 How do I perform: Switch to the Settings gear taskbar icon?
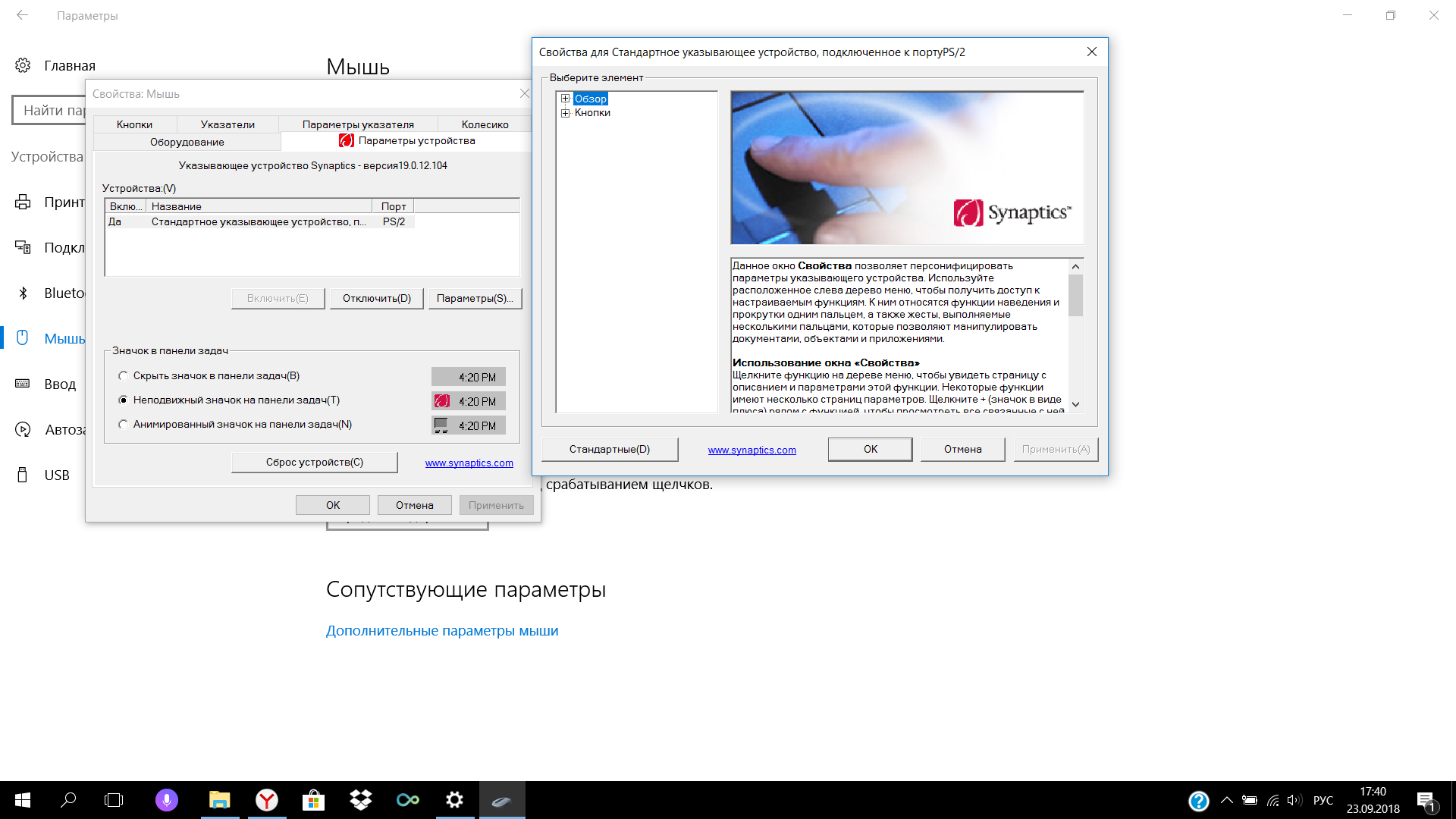455,800
